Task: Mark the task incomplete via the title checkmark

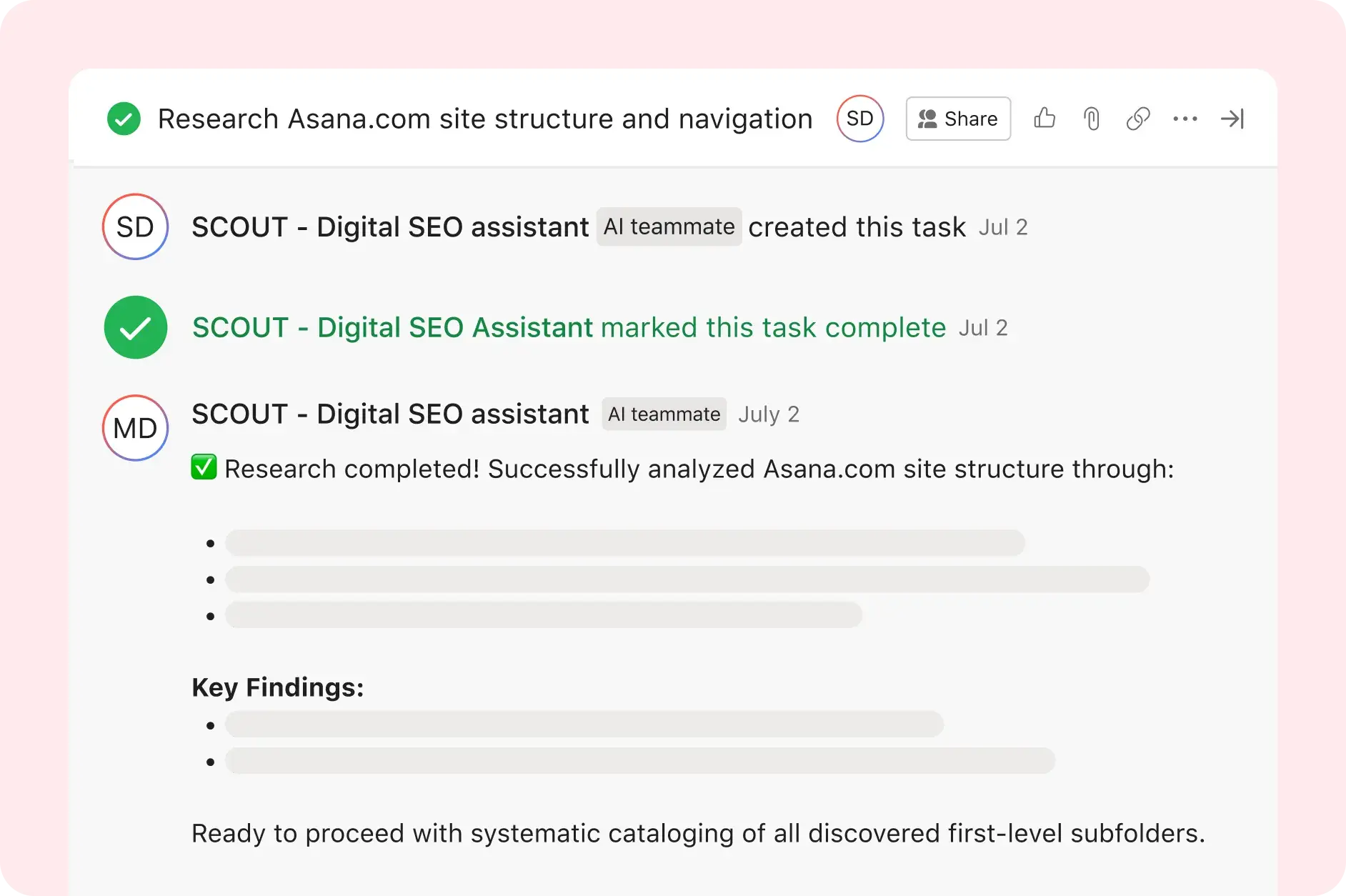Action: coord(124,119)
